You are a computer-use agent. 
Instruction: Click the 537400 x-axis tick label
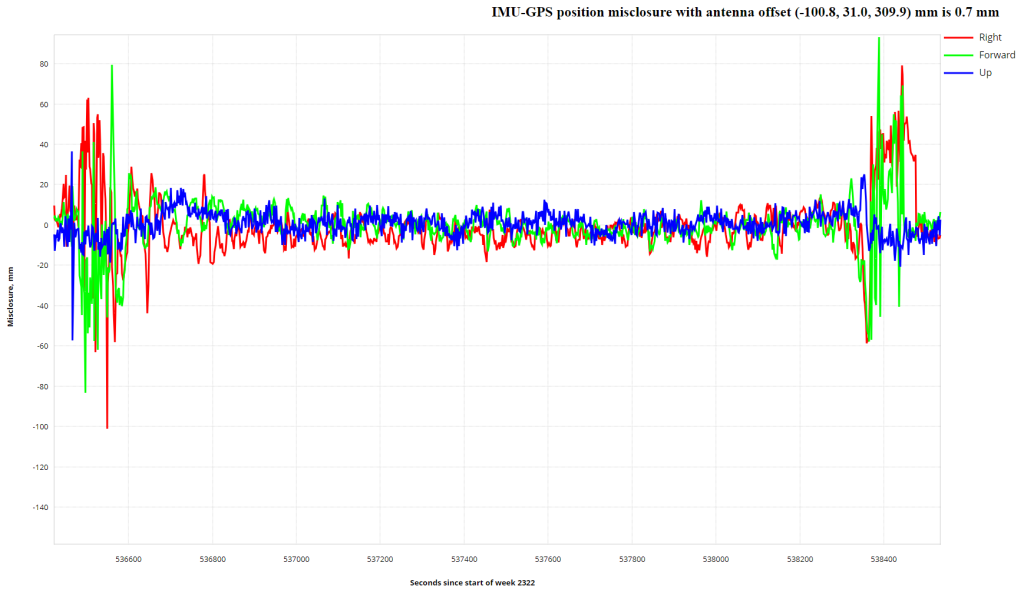(464, 559)
